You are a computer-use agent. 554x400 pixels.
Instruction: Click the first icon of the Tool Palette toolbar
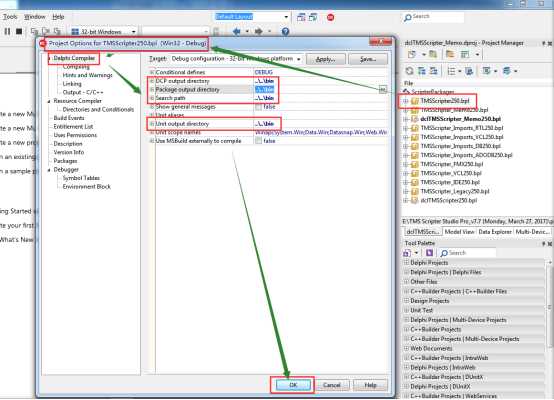407,253
